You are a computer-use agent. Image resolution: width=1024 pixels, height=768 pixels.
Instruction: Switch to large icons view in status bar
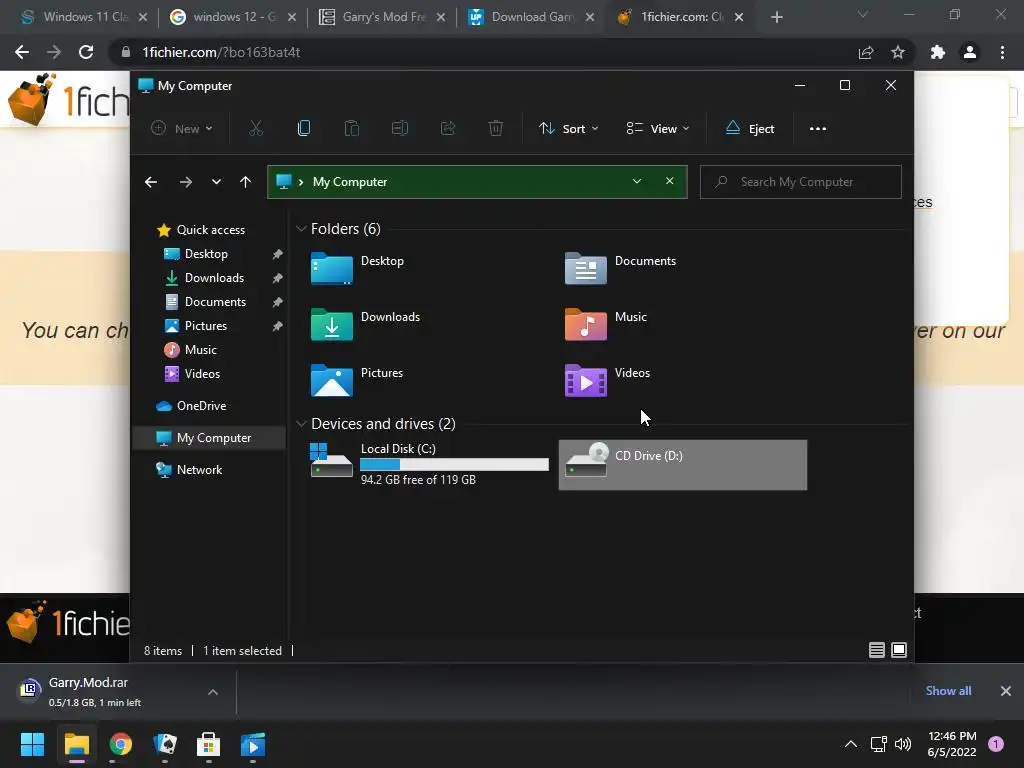(899, 650)
